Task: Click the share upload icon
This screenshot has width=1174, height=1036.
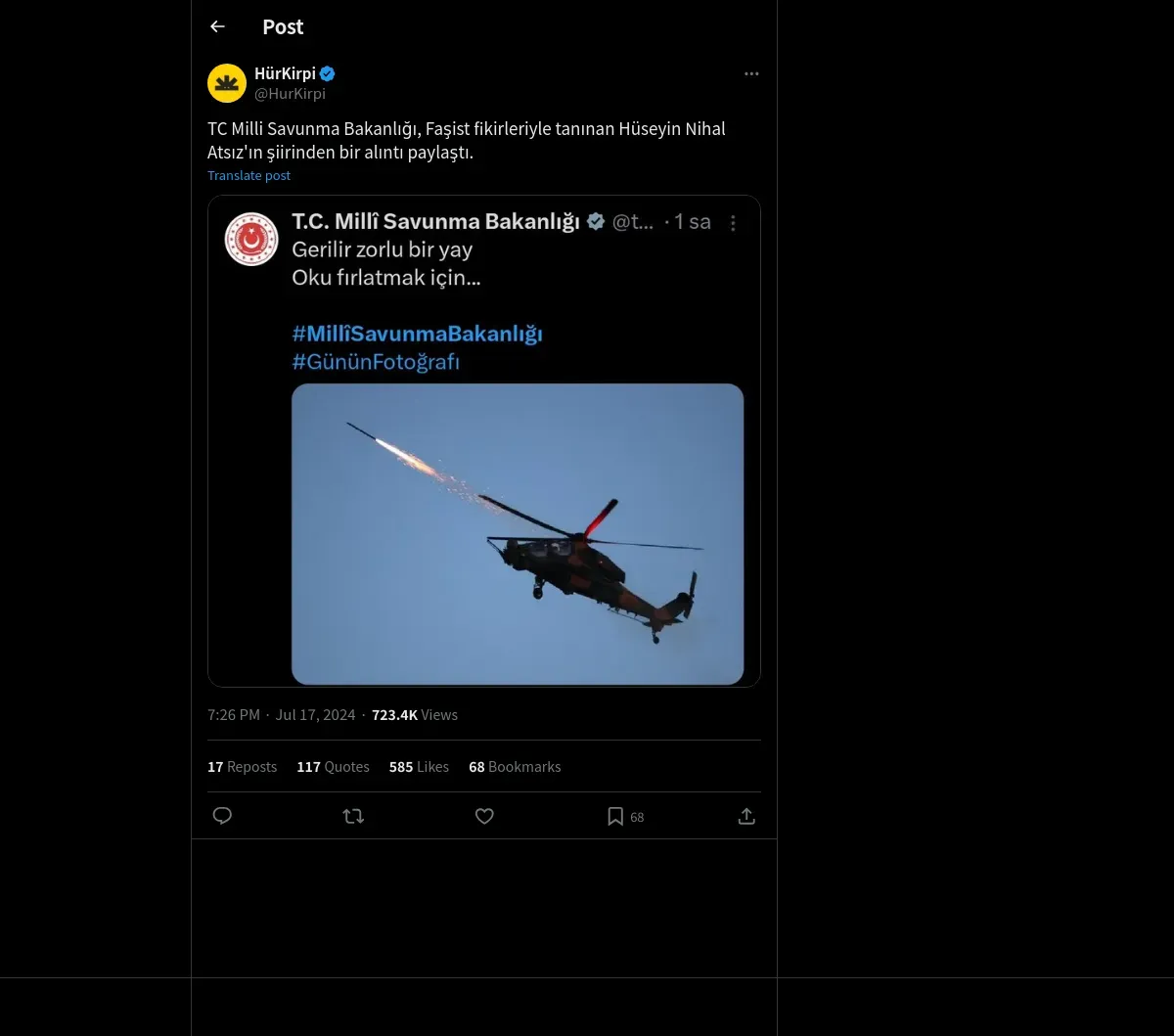Action: point(746,816)
